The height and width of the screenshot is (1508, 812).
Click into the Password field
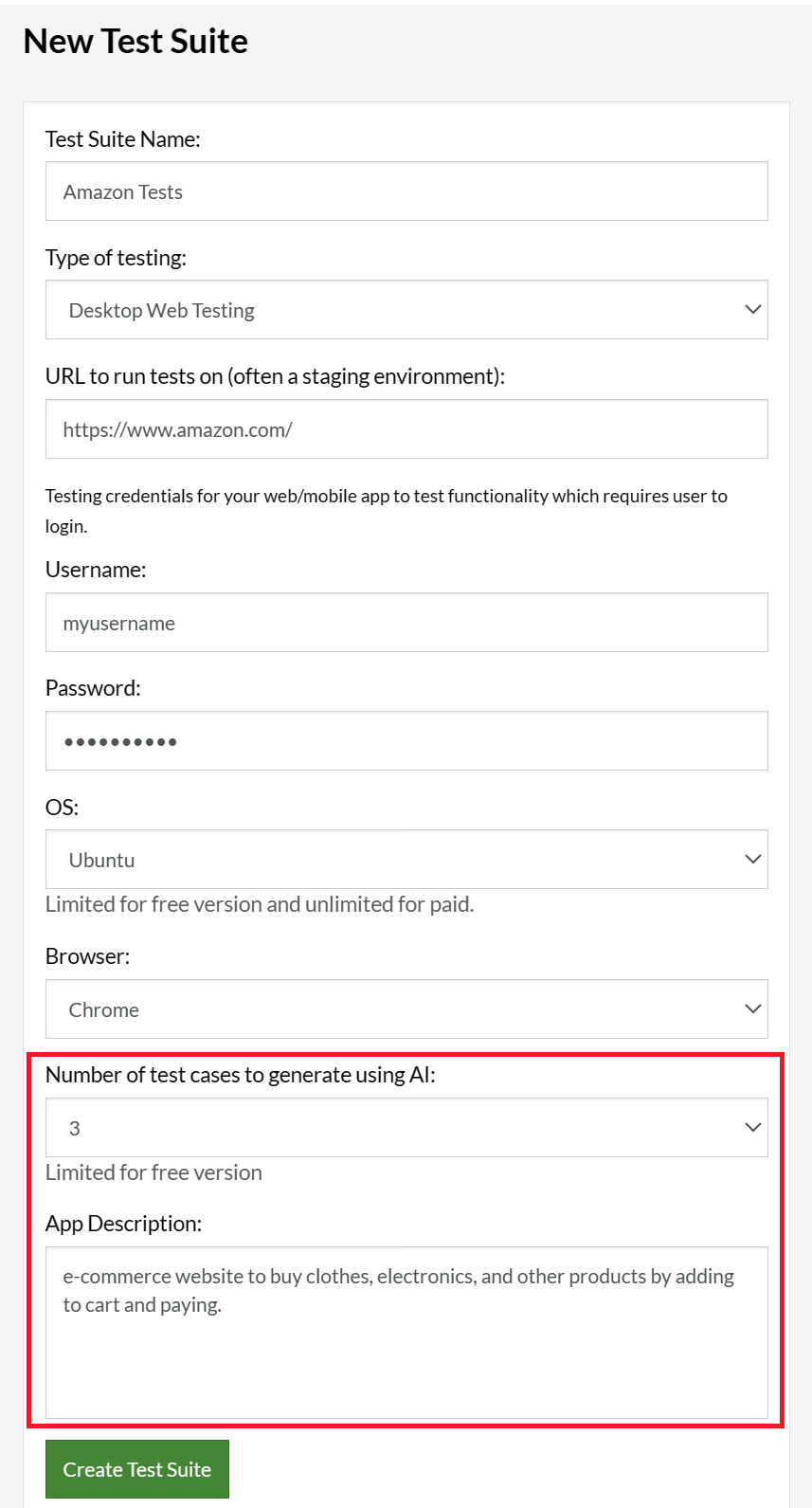point(406,741)
